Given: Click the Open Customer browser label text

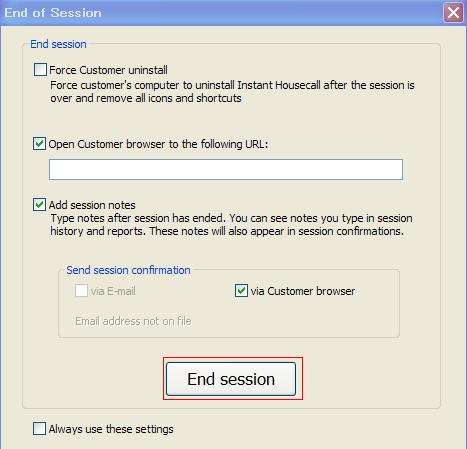Looking at the screenshot, I should coord(158,144).
